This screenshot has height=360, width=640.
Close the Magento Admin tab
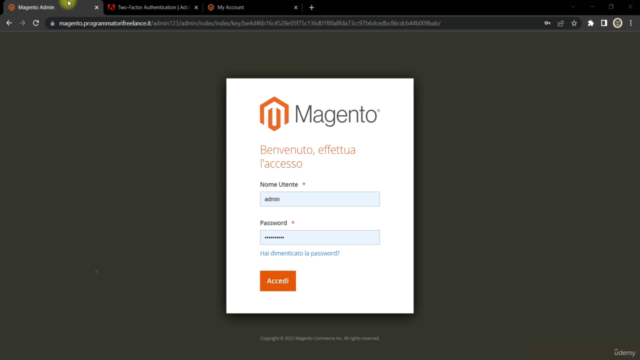(96, 7)
